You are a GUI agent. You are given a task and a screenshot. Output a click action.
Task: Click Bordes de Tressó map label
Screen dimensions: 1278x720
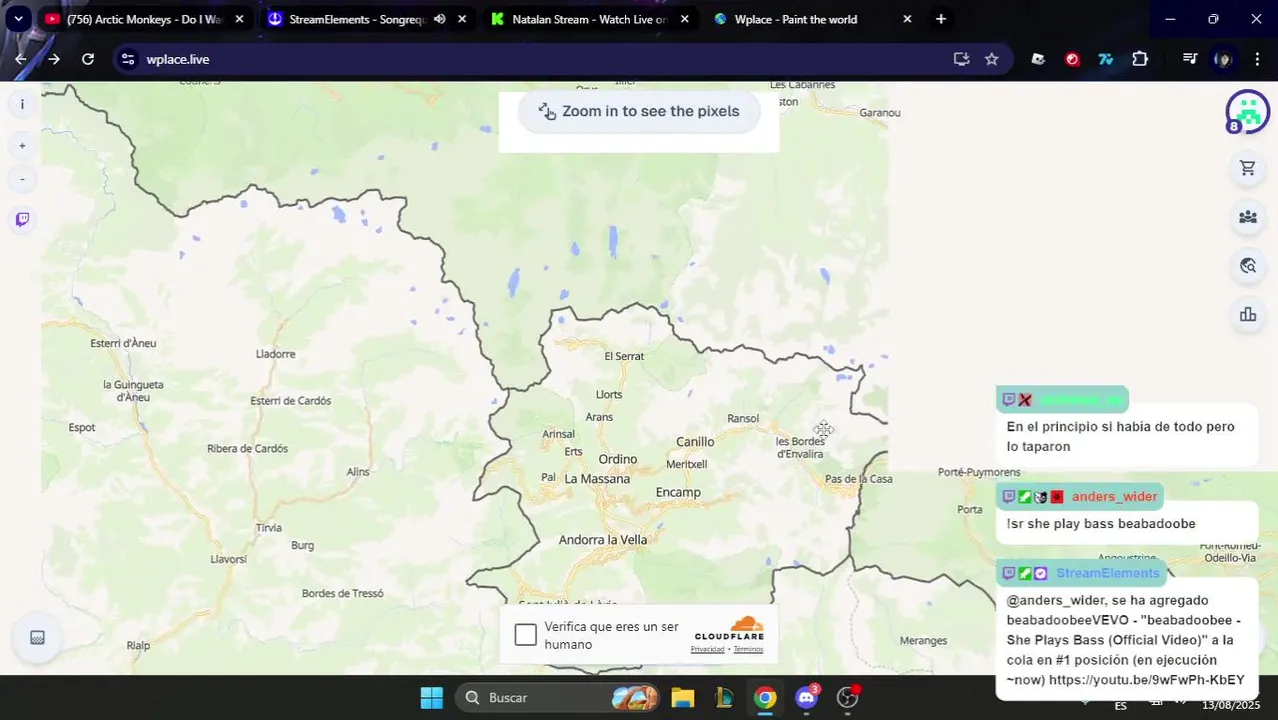point(342,593)
